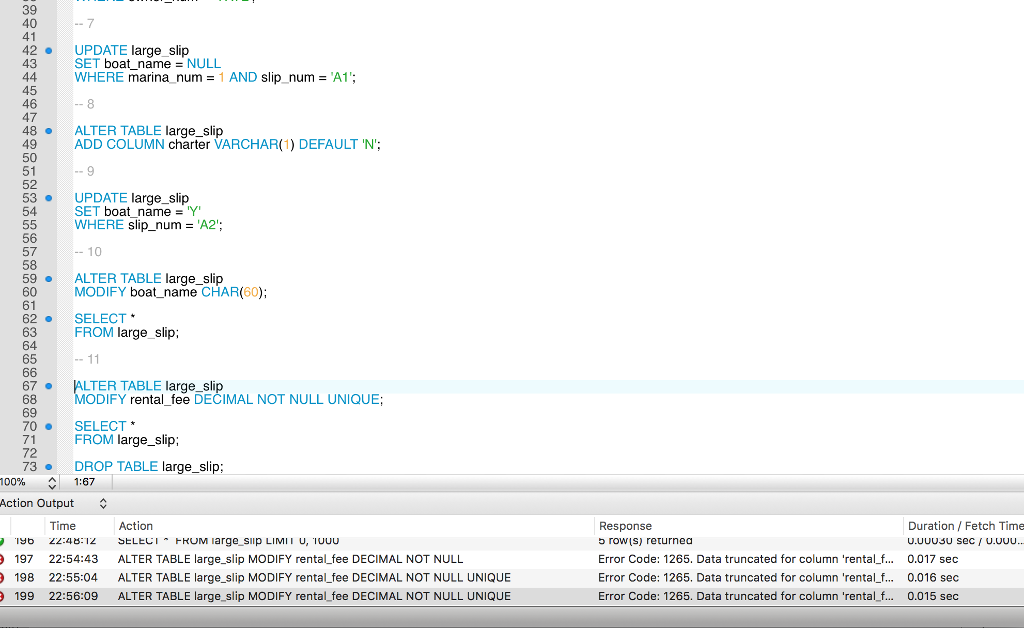
Task: Place cursor on 'DROP TABLE large_slip;' line
Action: [x=149, y=467]
